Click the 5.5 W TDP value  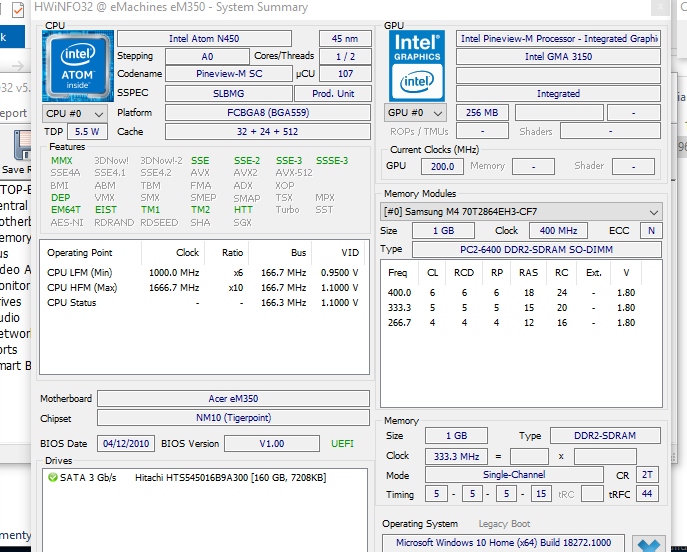pyautogui.click(x=87, y=131)
